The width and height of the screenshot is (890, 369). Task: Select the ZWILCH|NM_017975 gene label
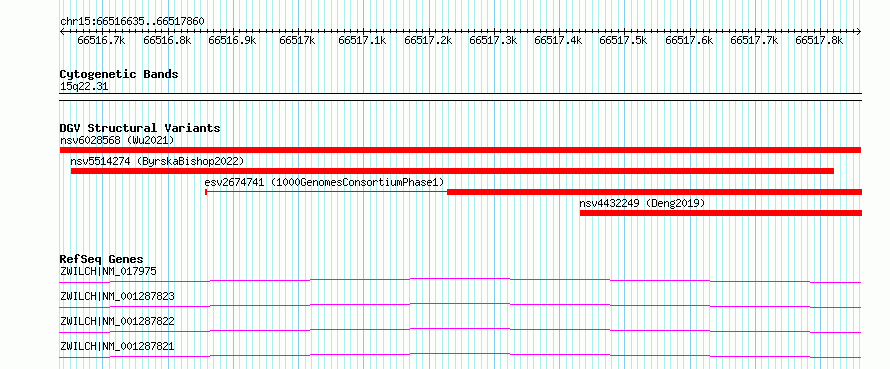(108, 271)
